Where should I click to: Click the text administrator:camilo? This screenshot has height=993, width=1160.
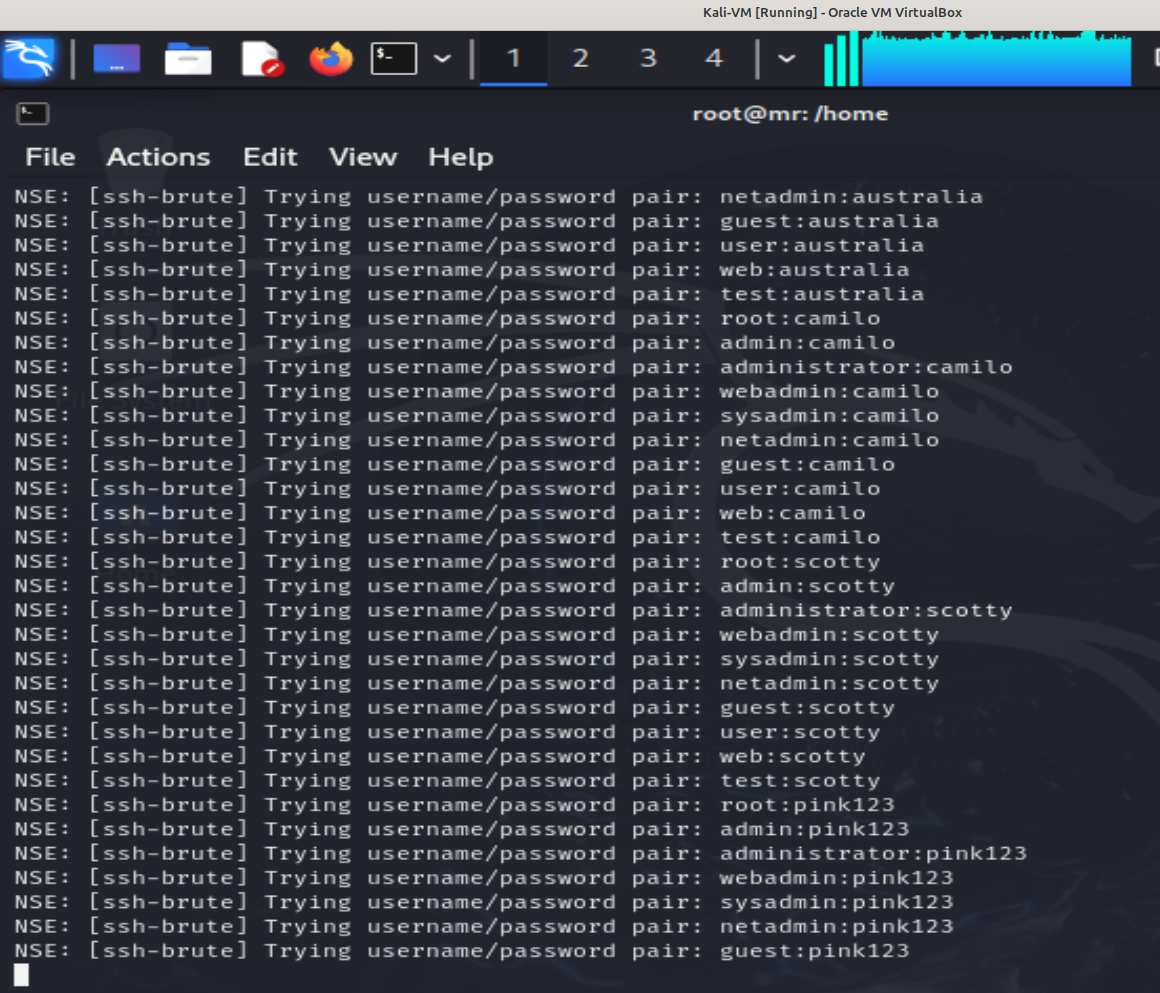point(866,367)
